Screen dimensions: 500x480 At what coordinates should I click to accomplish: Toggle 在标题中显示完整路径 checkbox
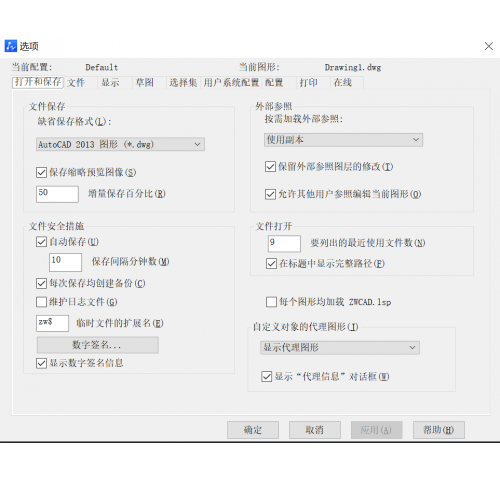coord(271,264)
